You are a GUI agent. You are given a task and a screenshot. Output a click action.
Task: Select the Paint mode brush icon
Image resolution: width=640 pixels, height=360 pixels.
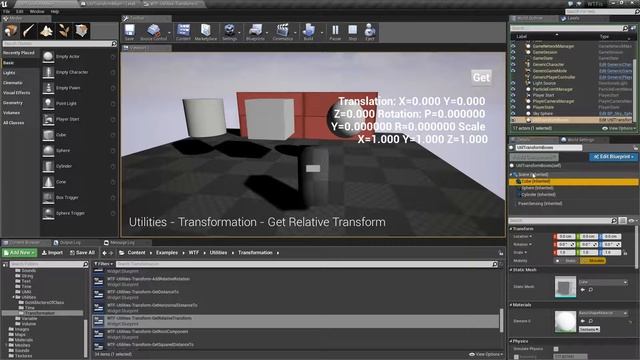29,31
